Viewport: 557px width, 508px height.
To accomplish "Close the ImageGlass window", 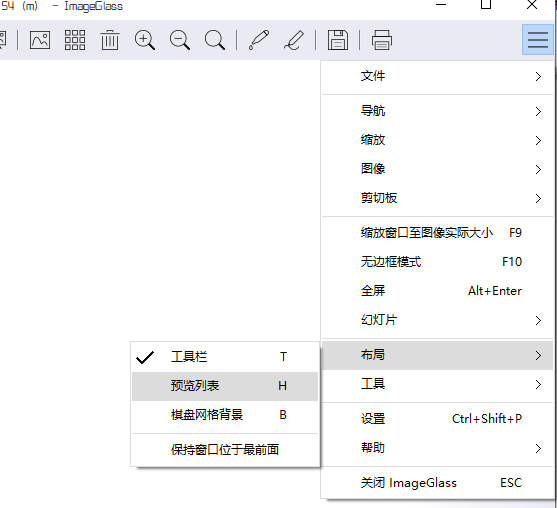I will click(532, 5).
